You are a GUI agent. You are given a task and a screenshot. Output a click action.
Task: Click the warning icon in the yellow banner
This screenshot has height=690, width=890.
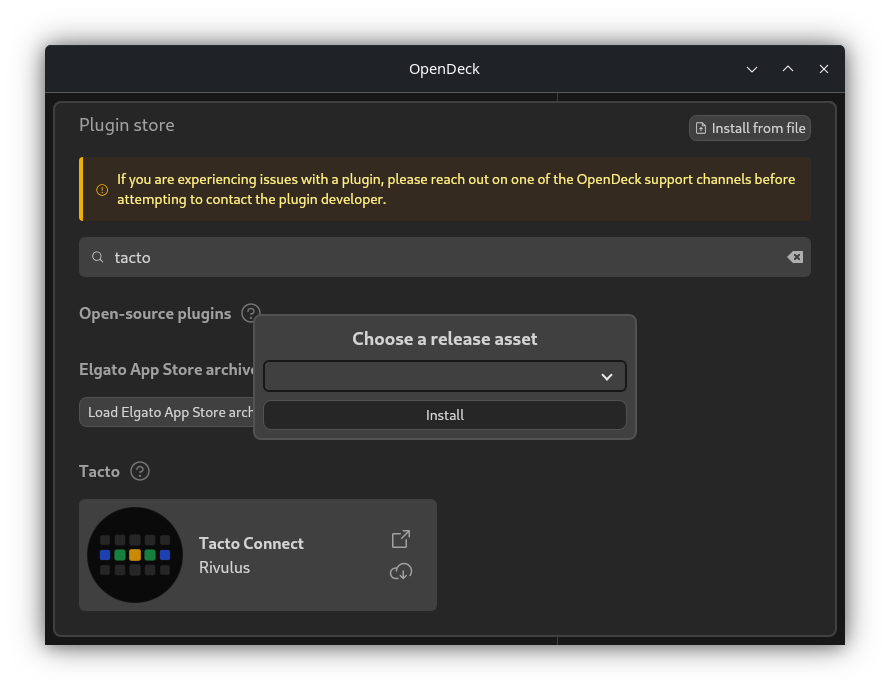click(x=101, y=190)
